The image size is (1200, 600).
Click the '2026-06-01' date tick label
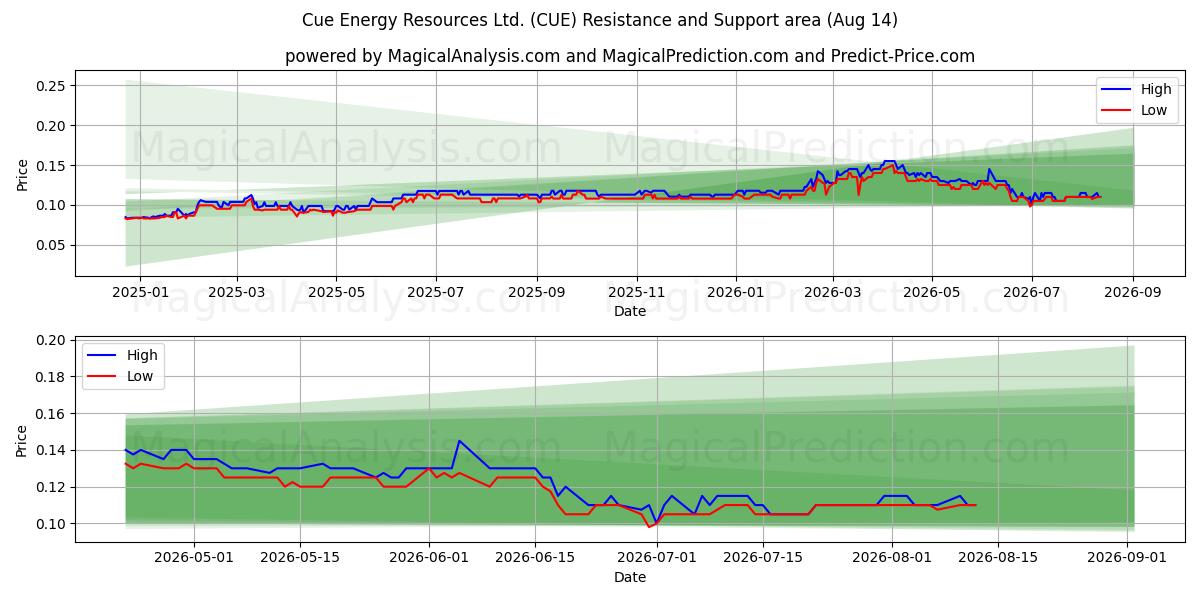430,557
